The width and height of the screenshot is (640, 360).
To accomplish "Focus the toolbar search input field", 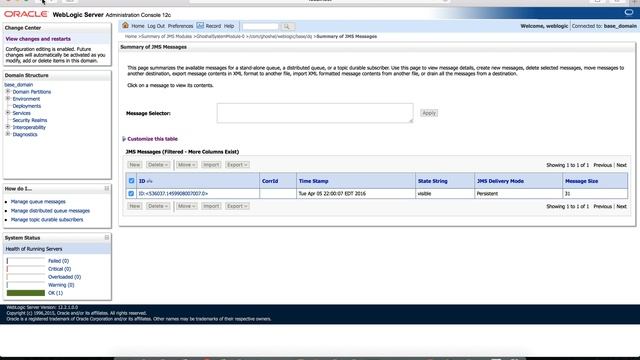I will point(260,27).
